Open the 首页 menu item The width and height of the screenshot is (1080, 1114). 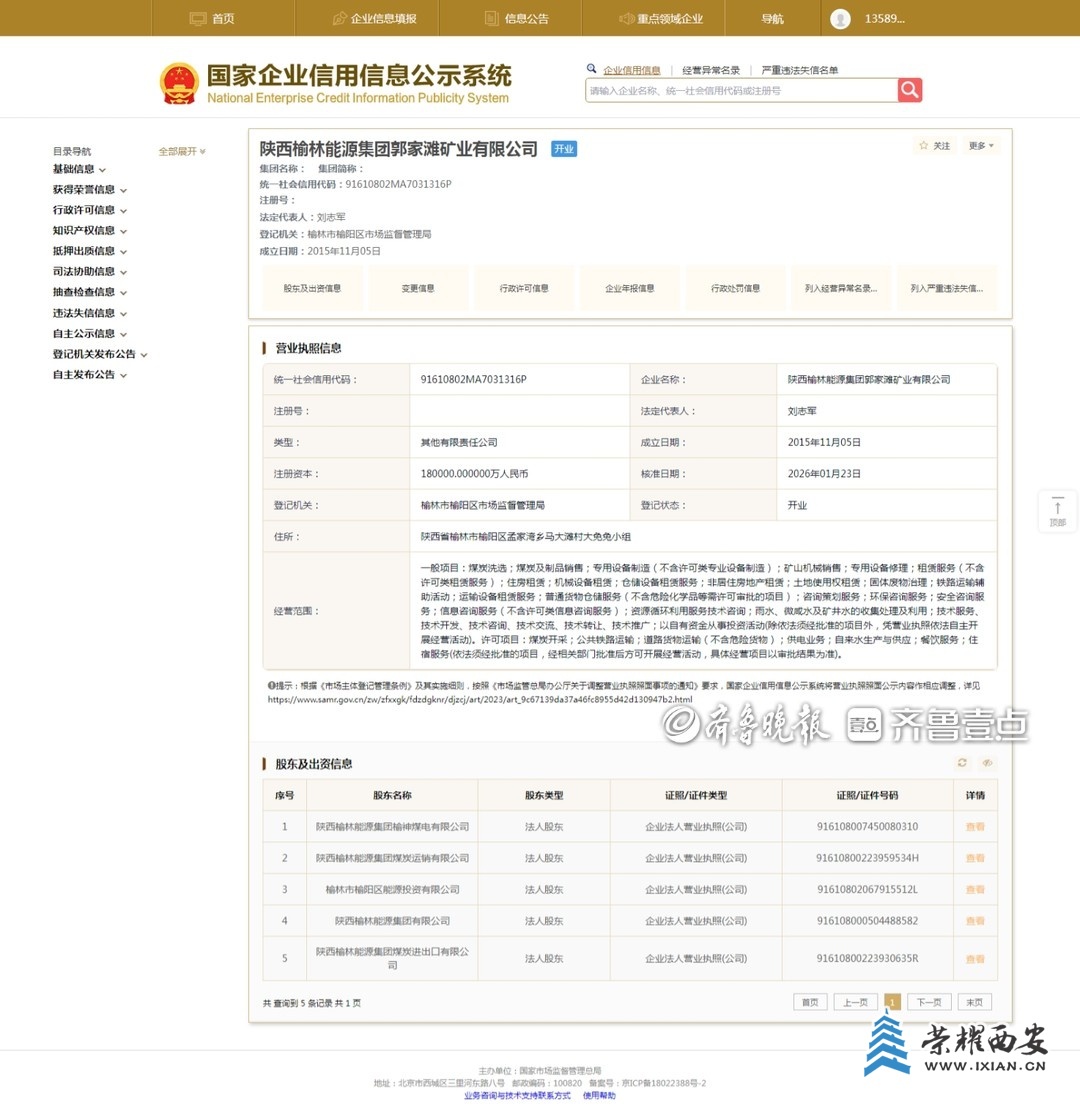[223, 19]
